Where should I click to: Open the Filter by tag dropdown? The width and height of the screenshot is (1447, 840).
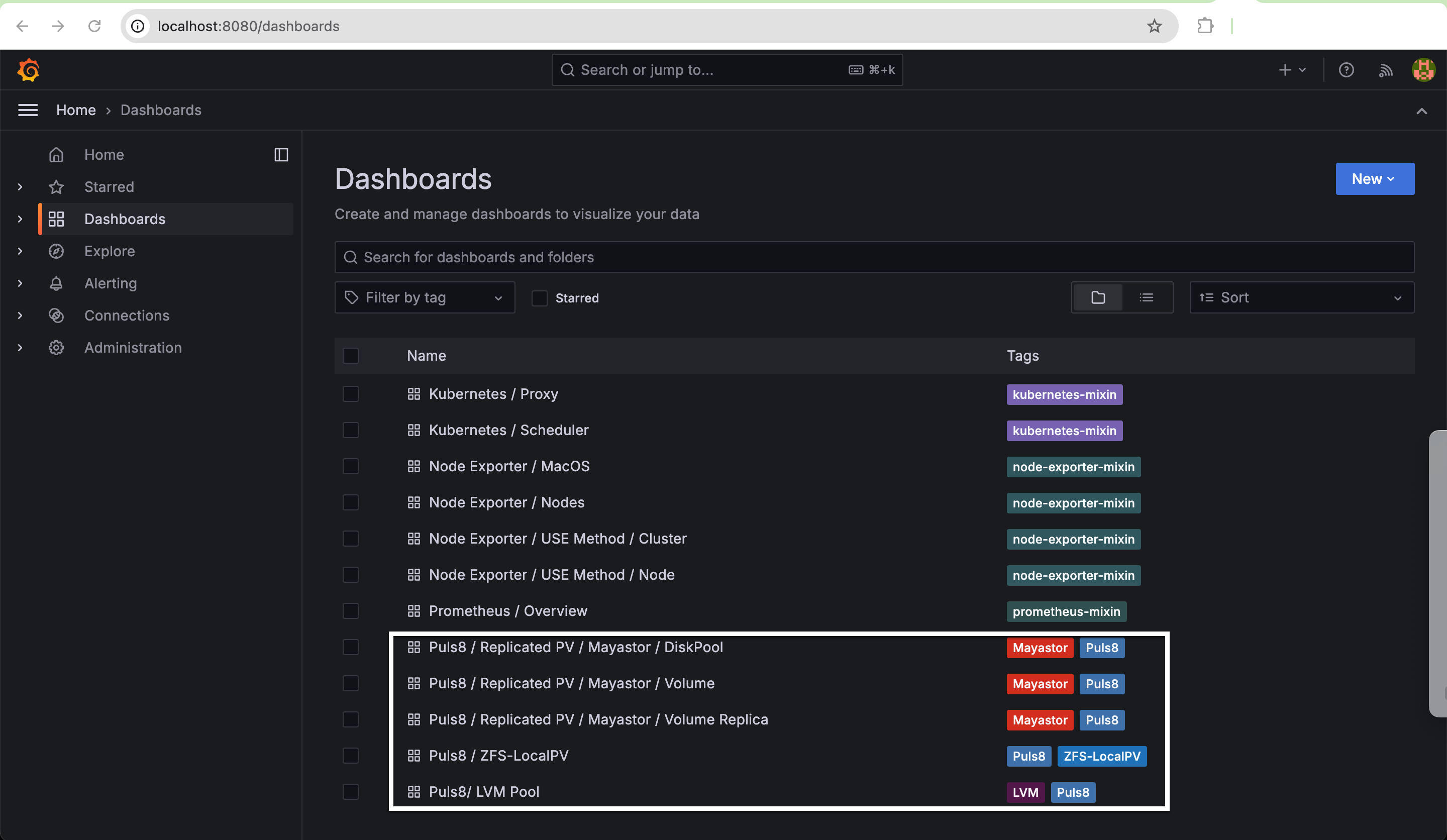[425, 297]
